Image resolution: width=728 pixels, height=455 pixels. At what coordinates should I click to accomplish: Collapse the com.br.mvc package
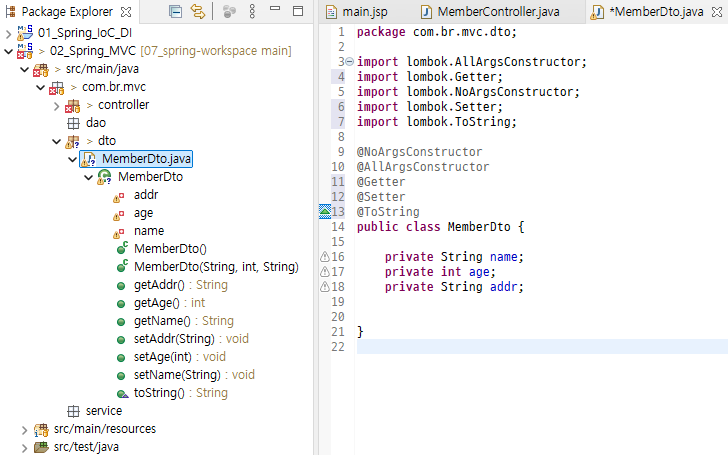point(41,87)
